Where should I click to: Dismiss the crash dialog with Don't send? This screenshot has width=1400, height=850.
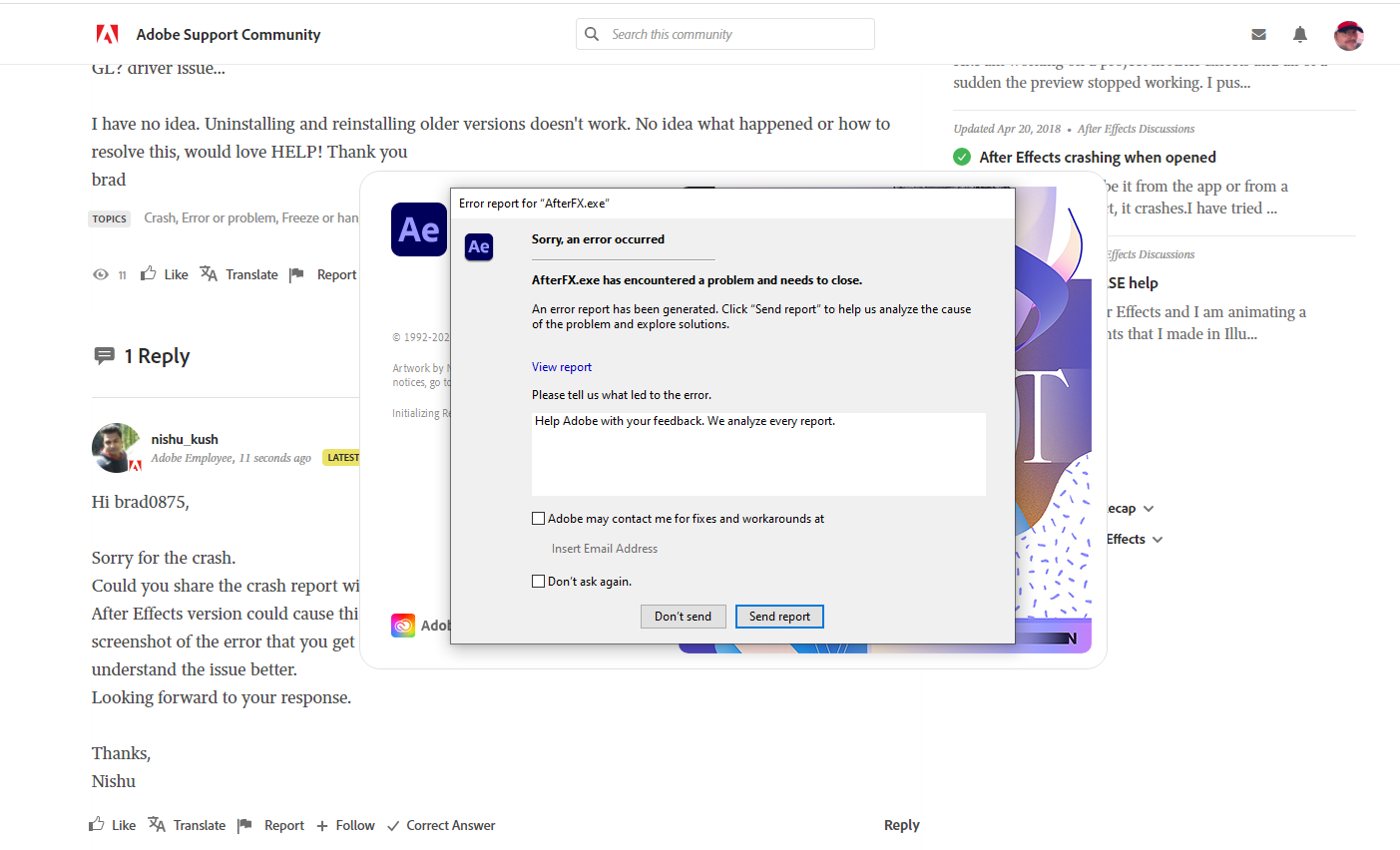coord(683,617)
